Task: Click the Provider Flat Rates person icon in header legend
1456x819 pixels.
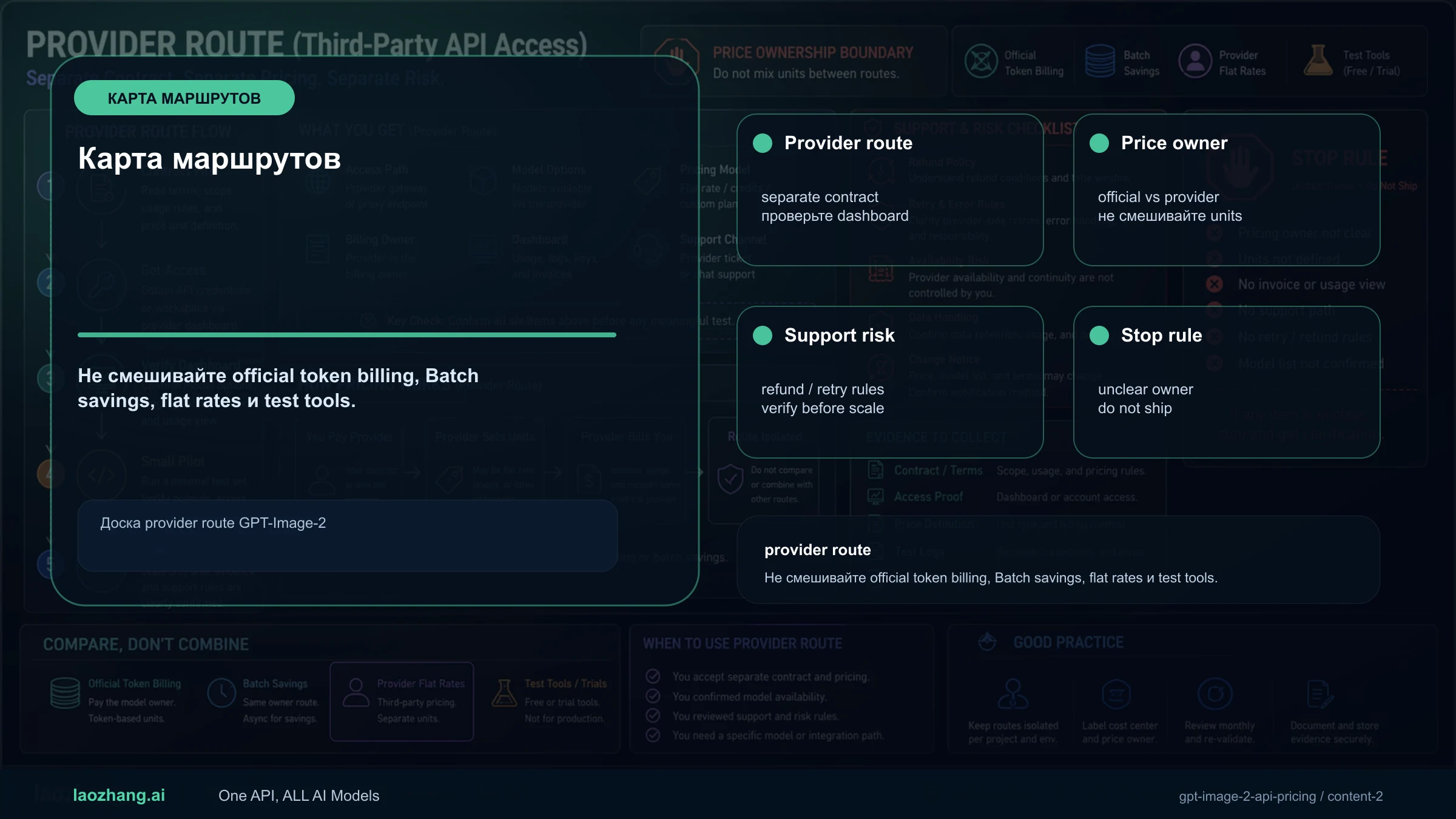Action: [1195, 62]
